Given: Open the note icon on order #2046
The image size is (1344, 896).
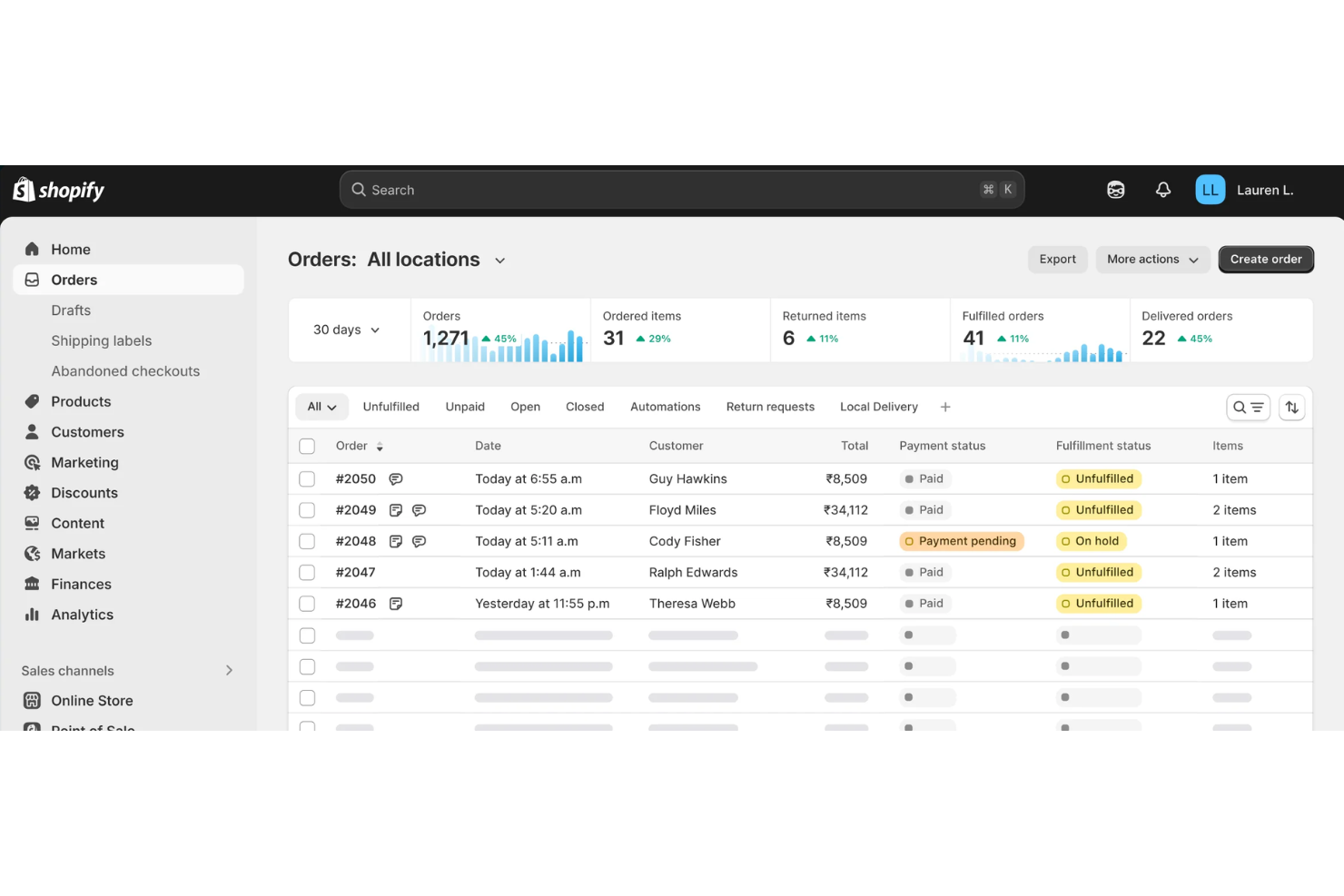Looking at the screenshot, I should (396, 603).
